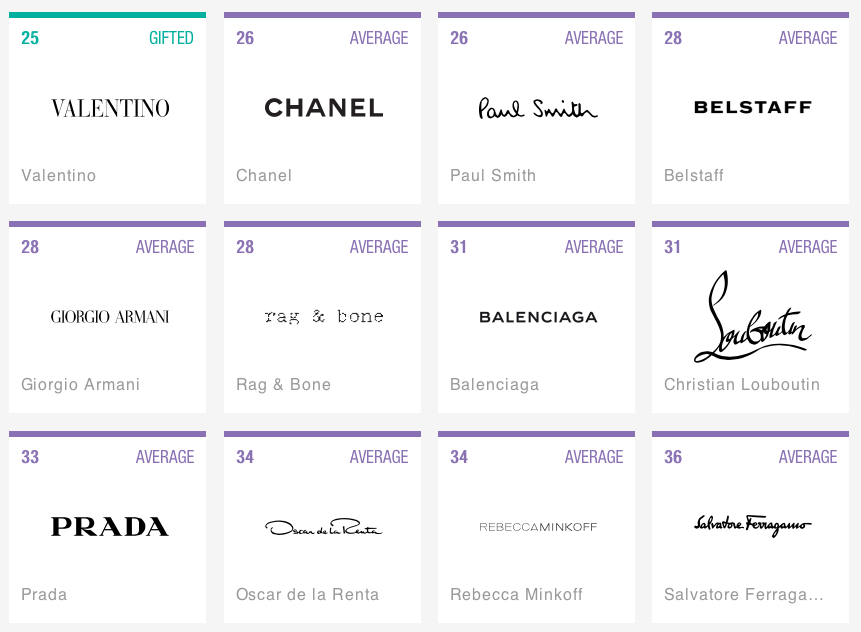The image size is (861, 632).
Task: Select the GIFTED label on Valentino card
Action: coord(171,38)
